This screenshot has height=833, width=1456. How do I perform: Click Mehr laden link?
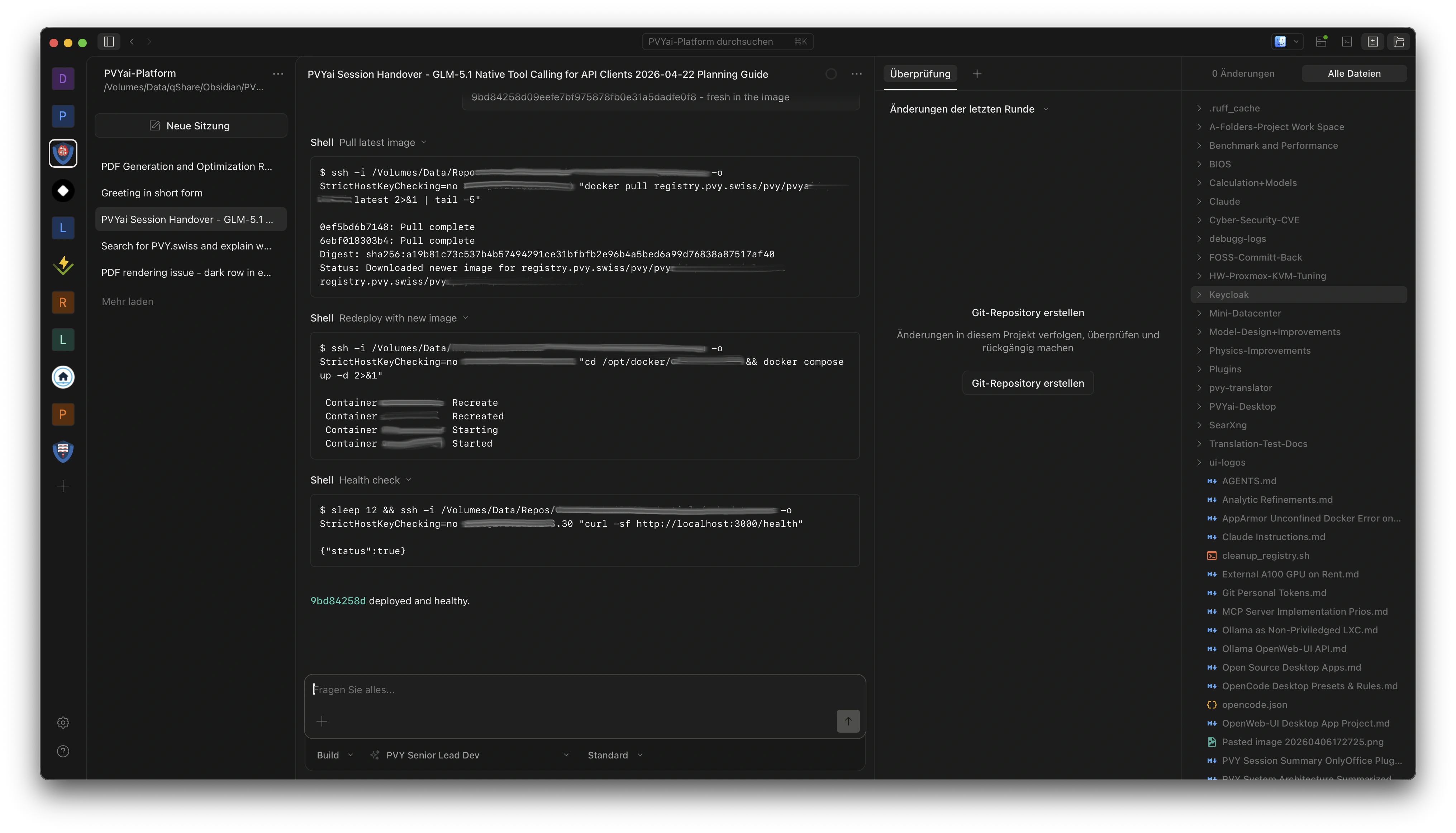click(x=128, y=301)
